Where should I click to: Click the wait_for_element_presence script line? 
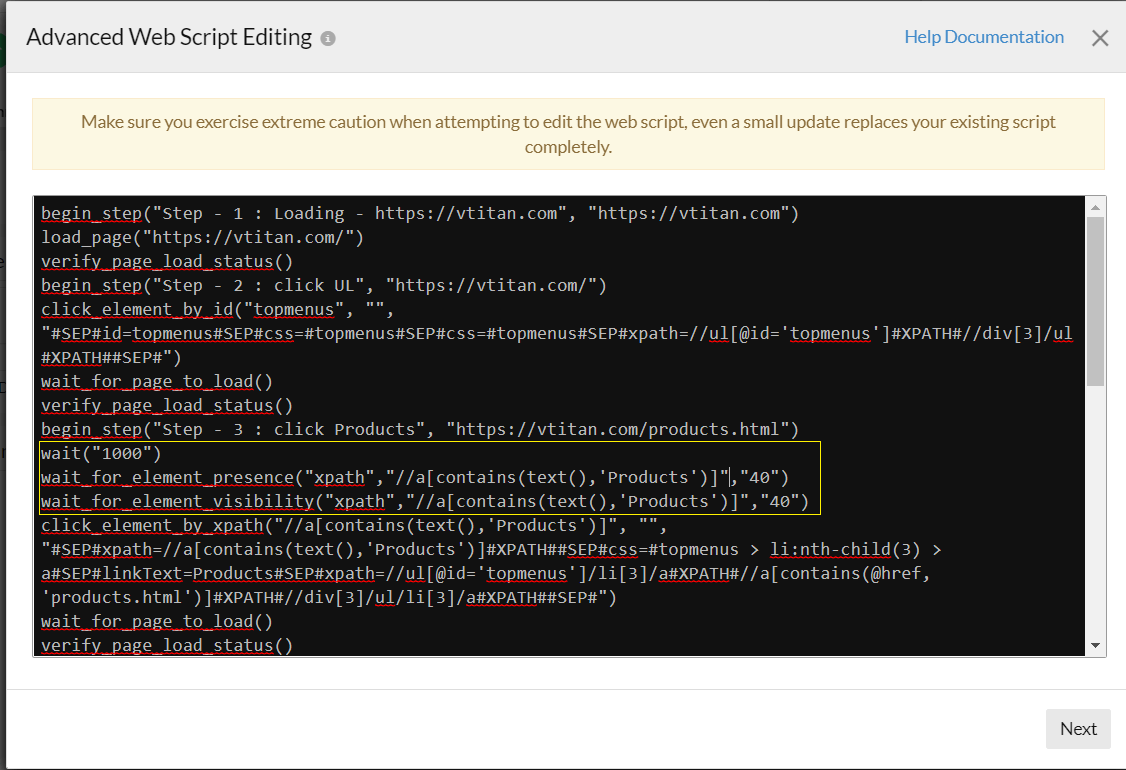[x=400, y=477]
